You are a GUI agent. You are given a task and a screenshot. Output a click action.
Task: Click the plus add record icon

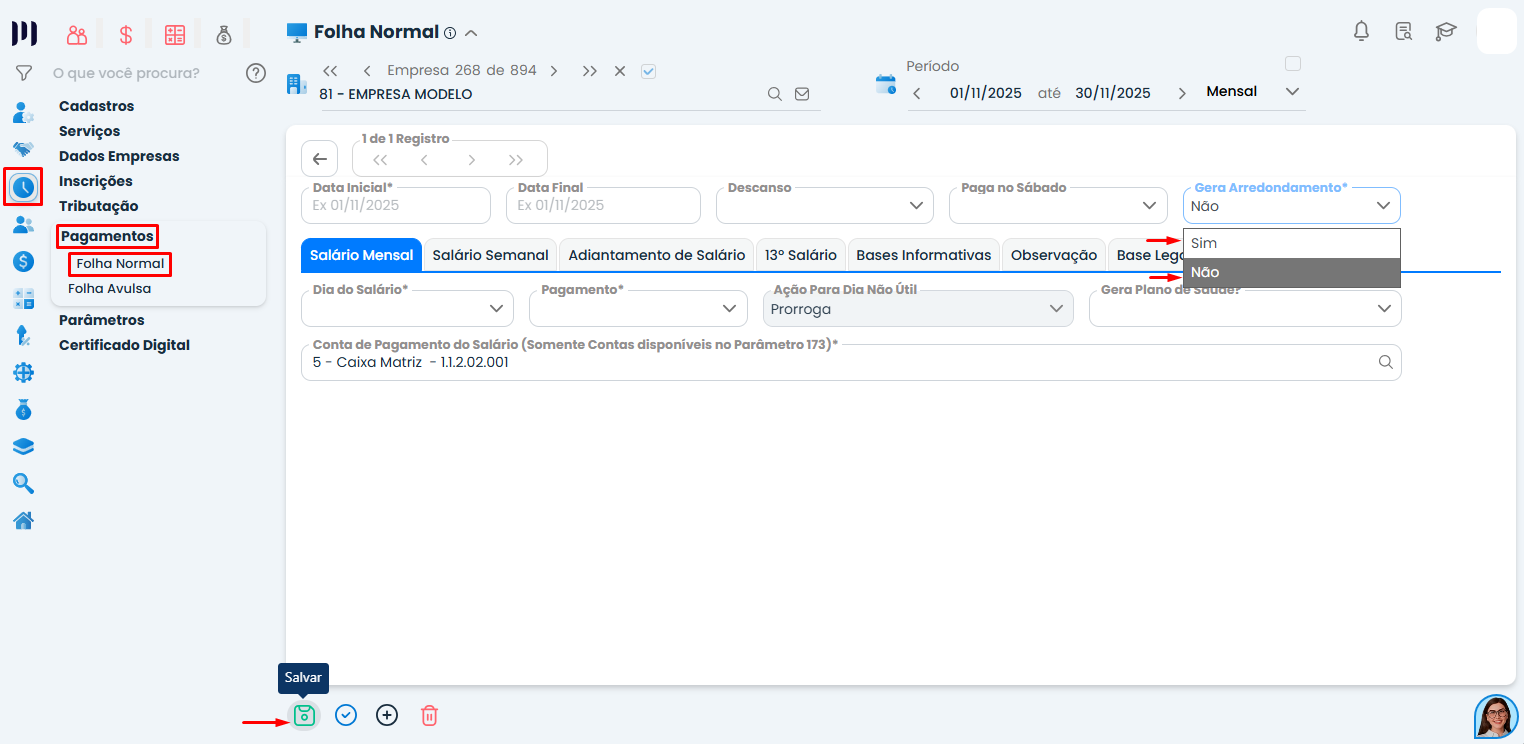(x=387, y=715)
